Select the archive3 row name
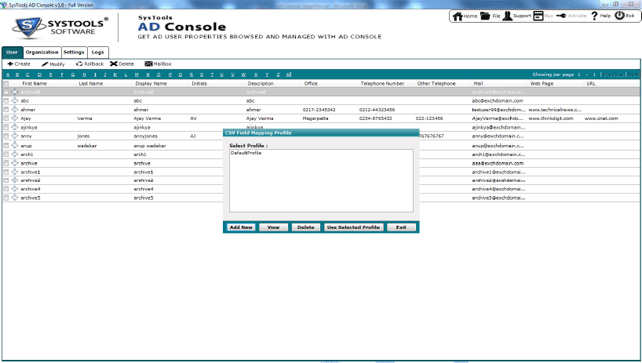Image resolution: width=642 pixels, height=363 pixels. [30, 180]
